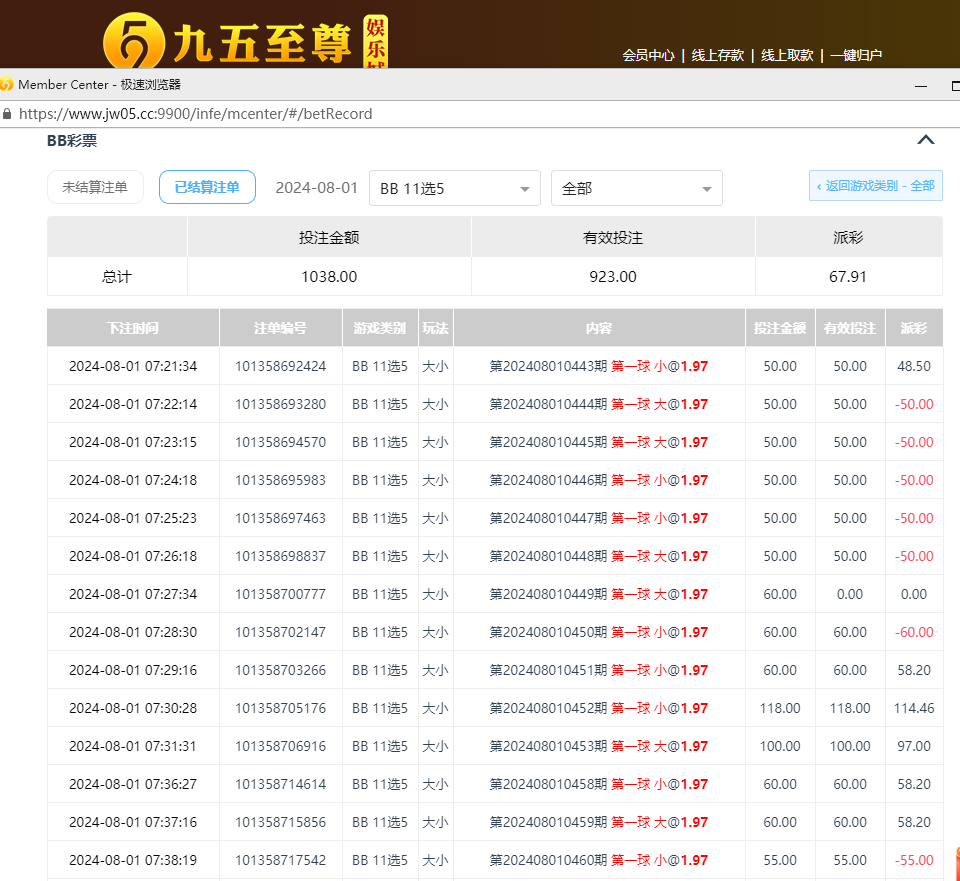Click the URL address field
The width and height of the screenshot is (960, 881).
pyautogui.click(x=400, y=114)
